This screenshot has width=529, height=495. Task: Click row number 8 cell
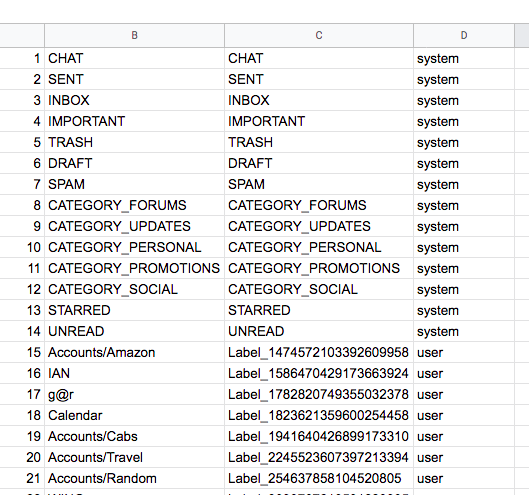[x=22, y=205]
